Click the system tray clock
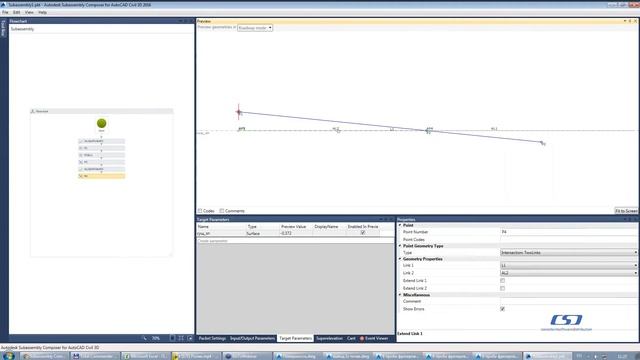The image size is (640, 360). (622, 356)
